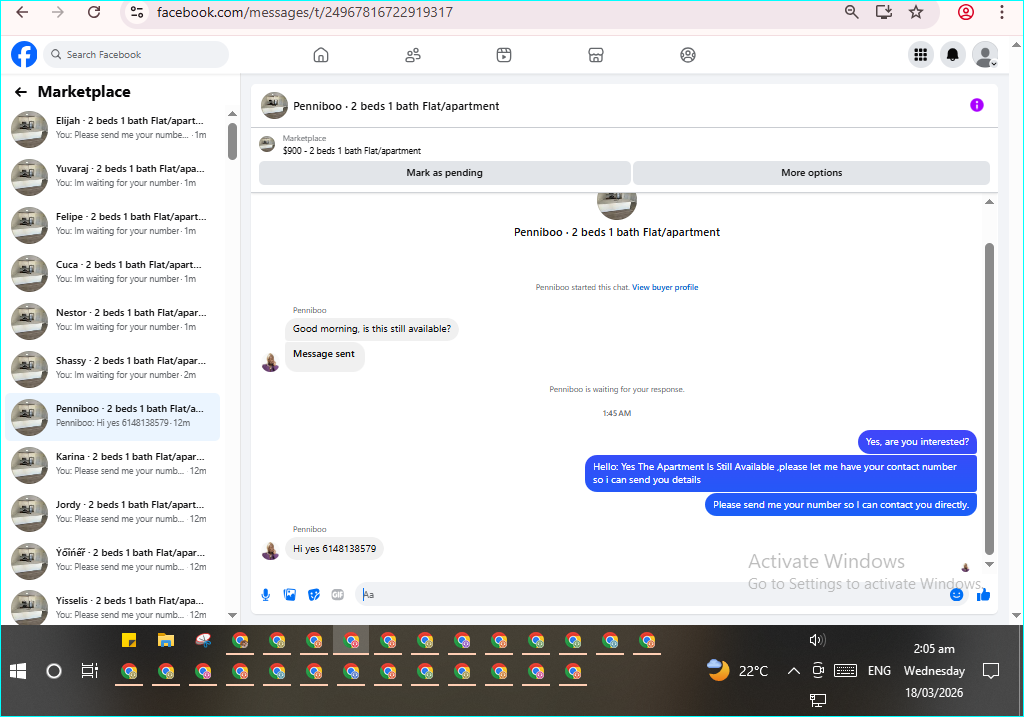Open the emoji picker

[x=956, y=595]
